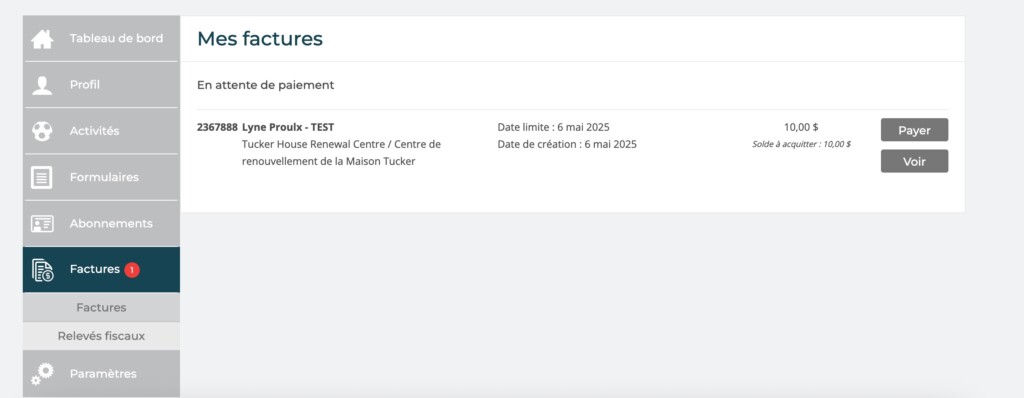The image size is (1024, 398).
Task: Open the Relevés fiscaux submenu item
Action: point(101,336)
